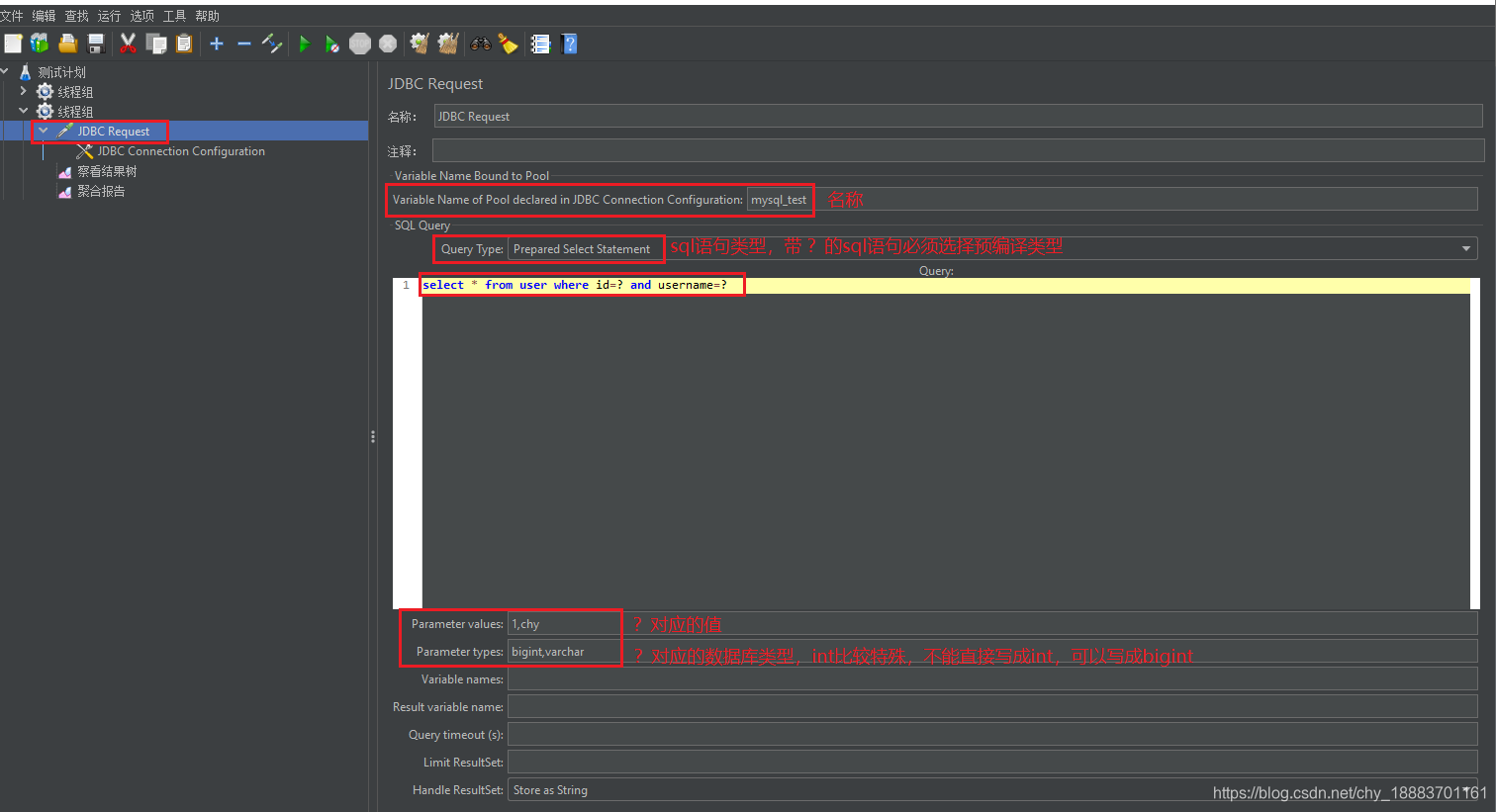Image resolution: width=1496 pixels, height=812 pixels.
Task: Click the panel splitter handle dots
Action: coord(372,436)
